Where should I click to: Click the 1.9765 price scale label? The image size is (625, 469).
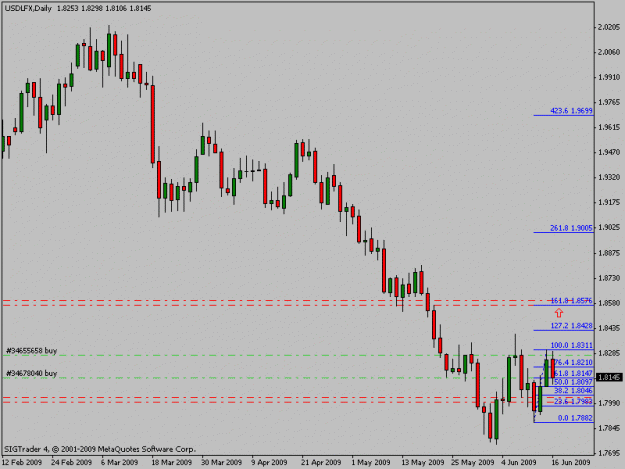click(609, 102)
